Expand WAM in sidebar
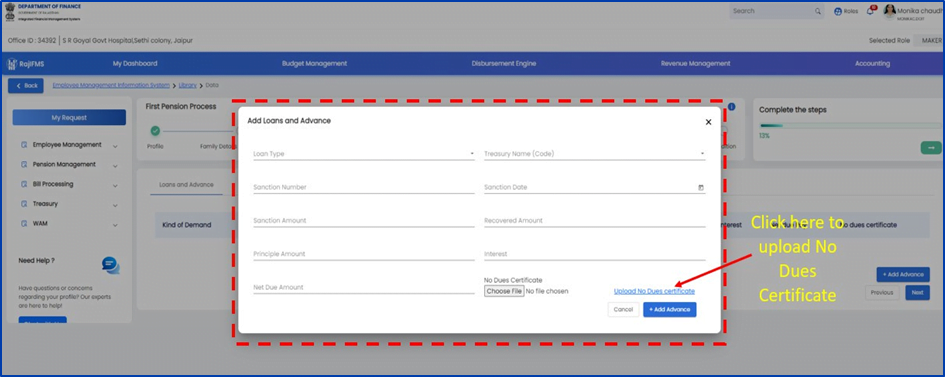Image resolution: width=945 pixels, height=377 pixels. [115, 224]
